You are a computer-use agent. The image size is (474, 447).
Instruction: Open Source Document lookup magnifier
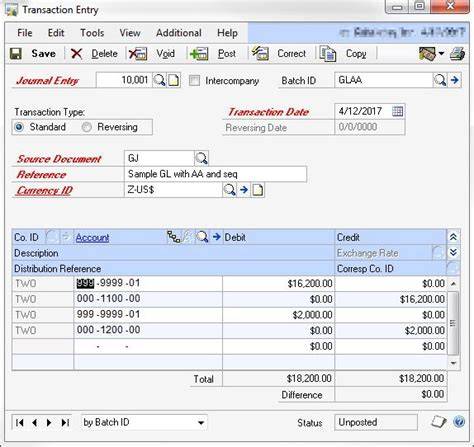(201, 158)
